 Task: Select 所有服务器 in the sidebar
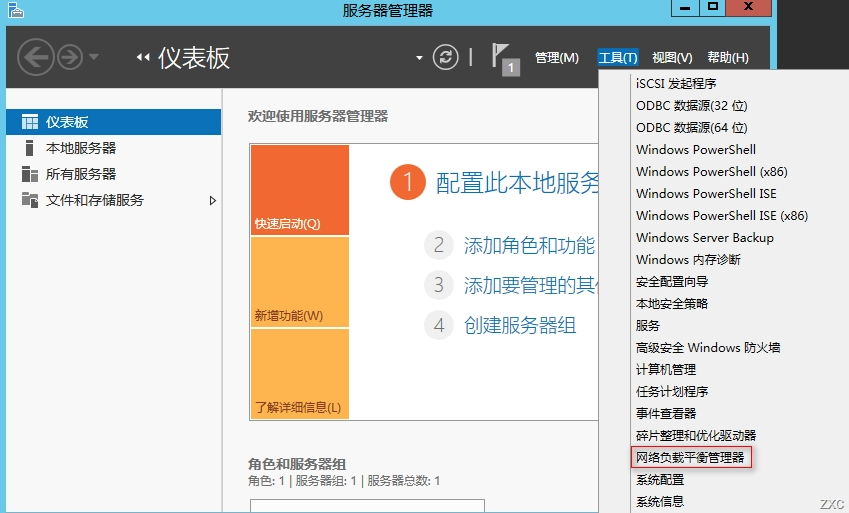113,174
